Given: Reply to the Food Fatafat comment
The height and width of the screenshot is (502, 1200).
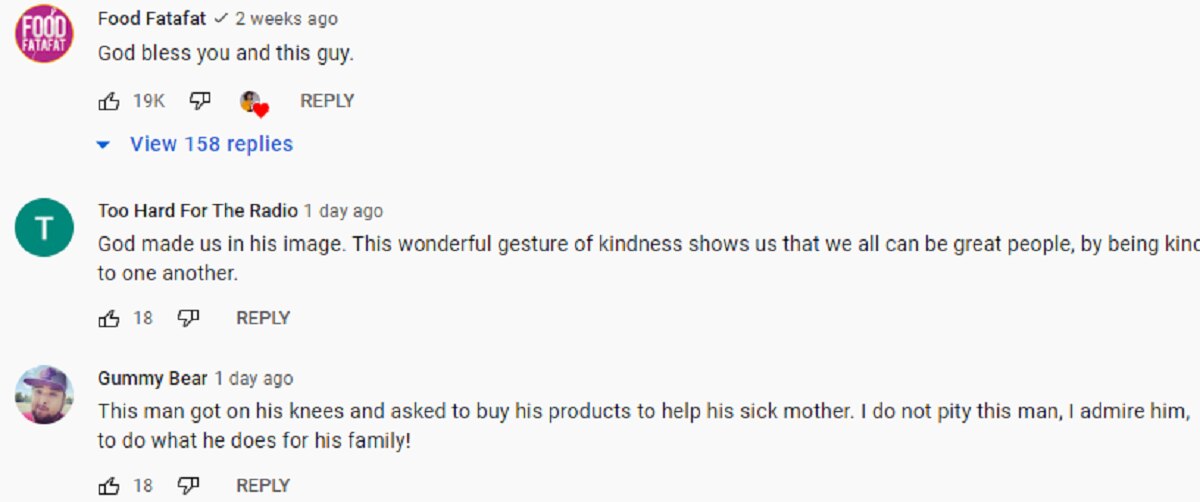Looking at the screenshot, I should [327, 100].
